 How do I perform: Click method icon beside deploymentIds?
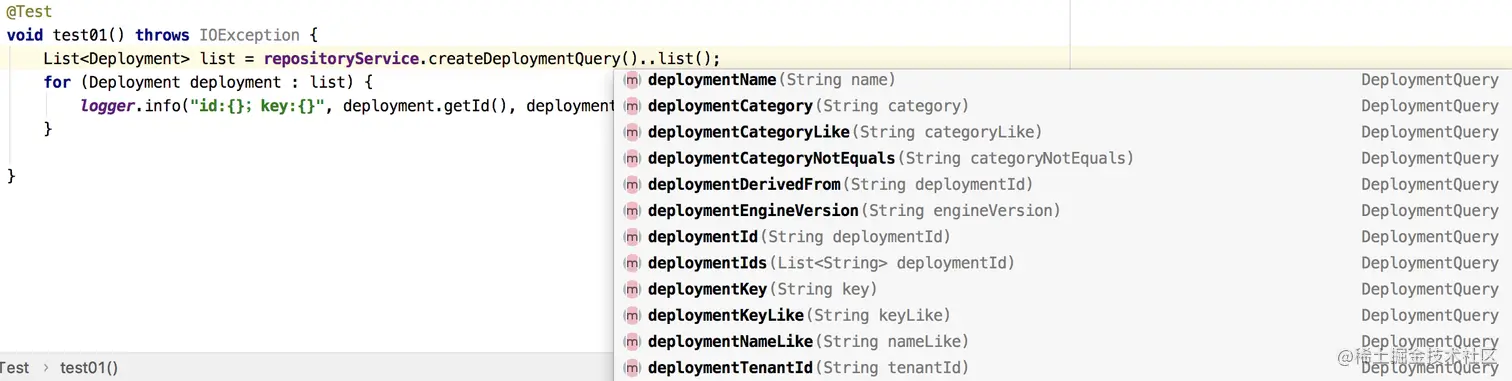(632, 263)
